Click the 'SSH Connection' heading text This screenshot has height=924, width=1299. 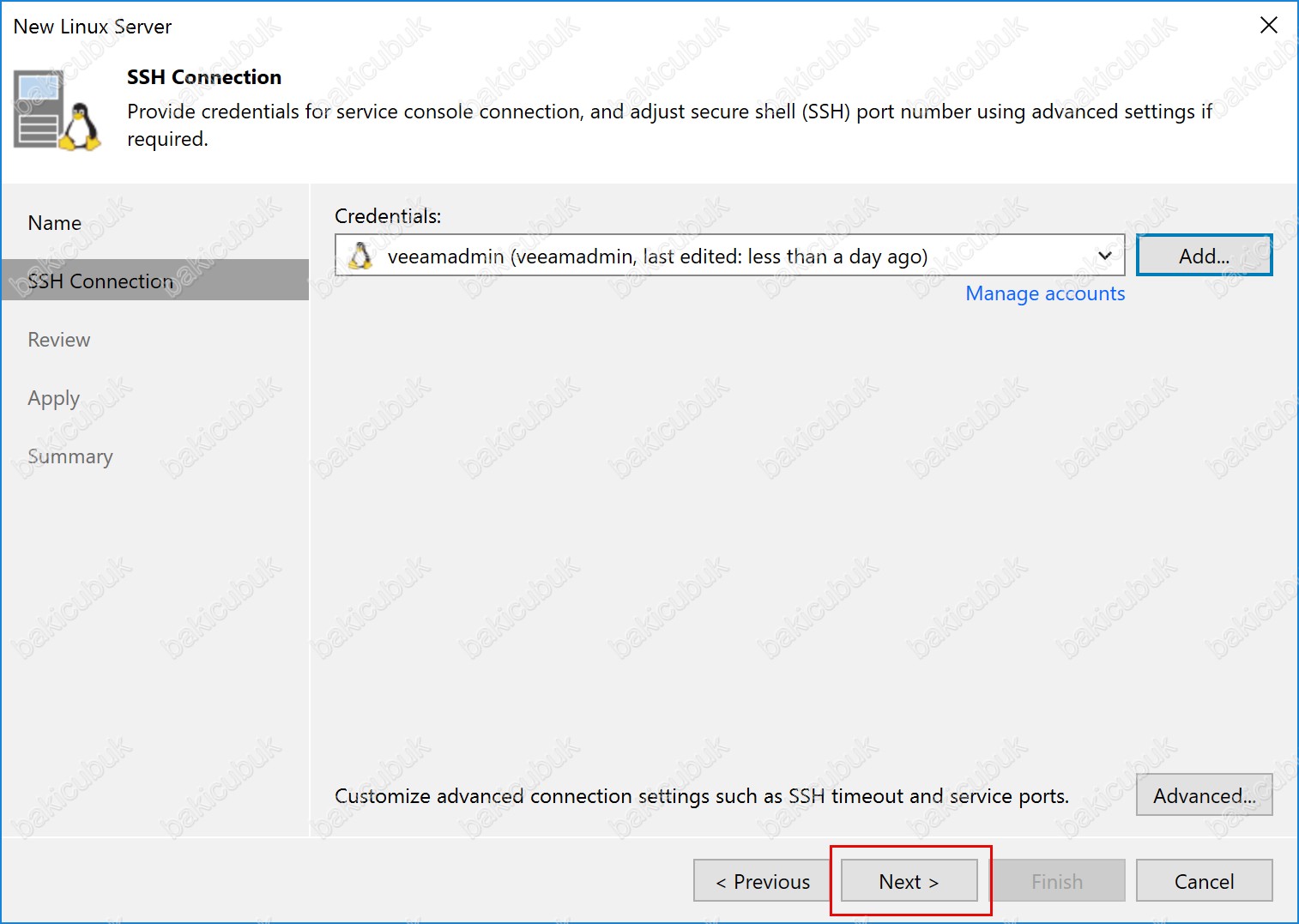pos(204,77)
